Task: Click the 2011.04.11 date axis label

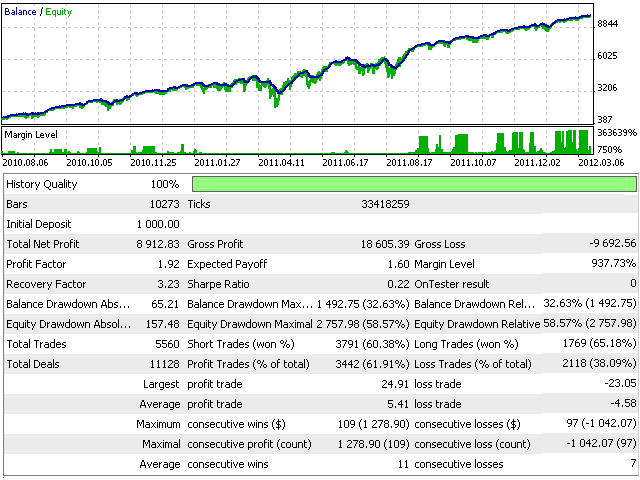Action: (x=282, y=163)
